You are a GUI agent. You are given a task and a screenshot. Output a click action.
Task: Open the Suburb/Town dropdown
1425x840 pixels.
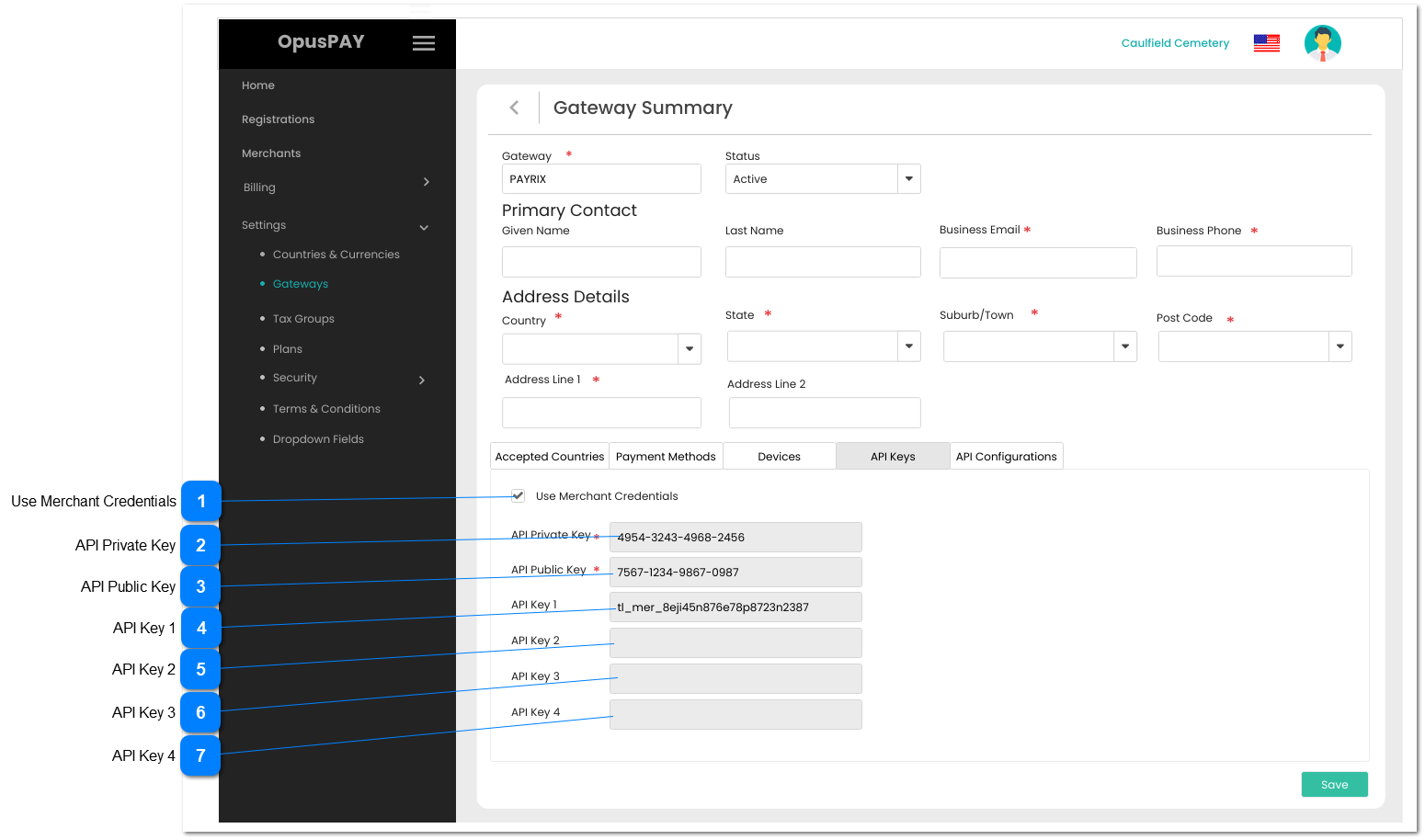pos(1124,346)
